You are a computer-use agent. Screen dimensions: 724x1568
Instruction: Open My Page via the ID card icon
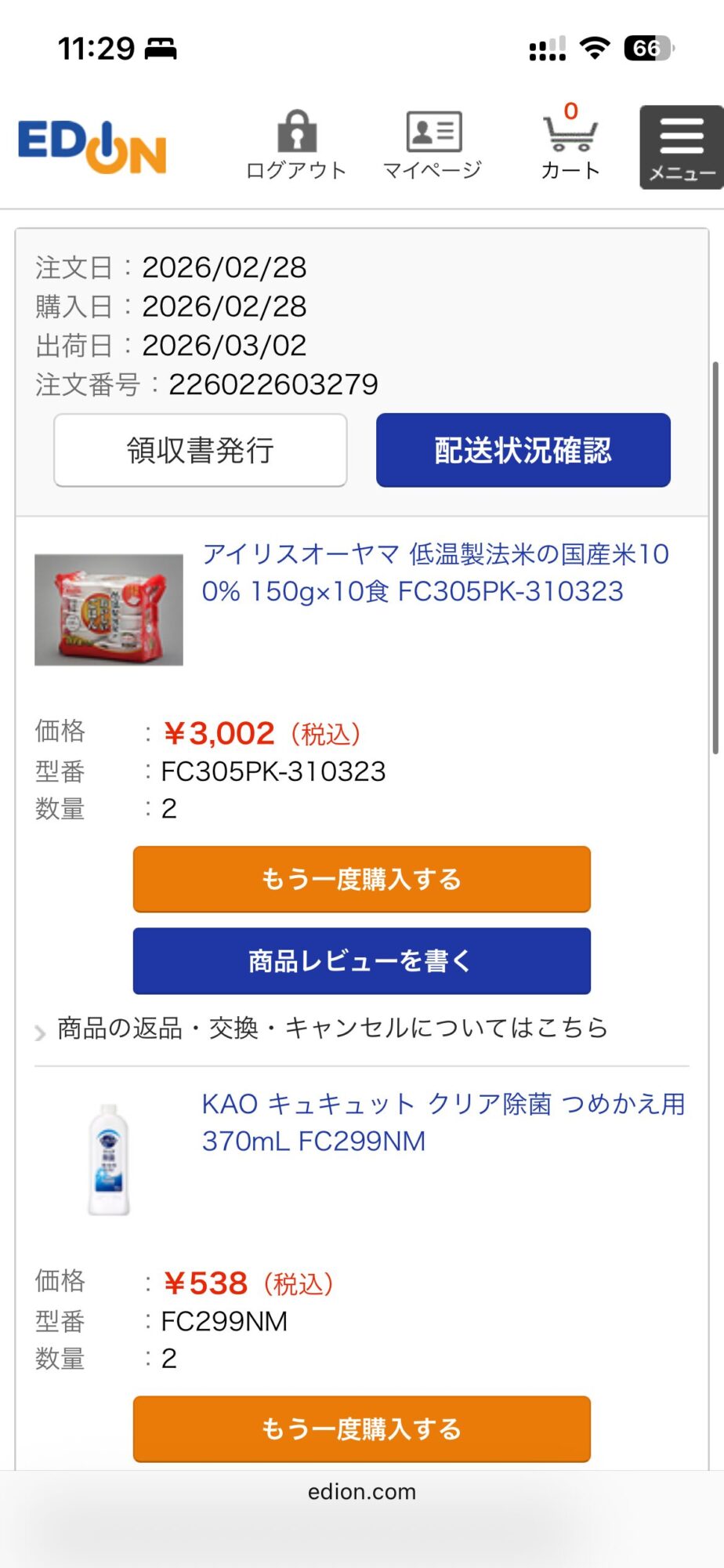(433, 132)
